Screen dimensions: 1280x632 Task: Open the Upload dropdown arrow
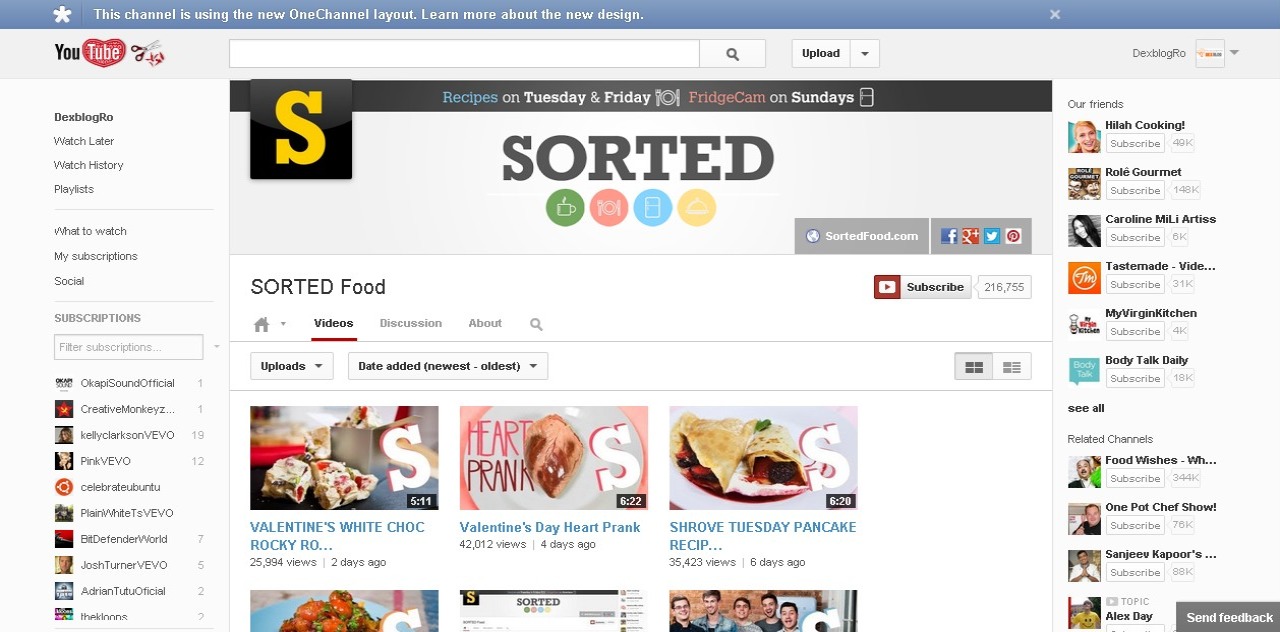[x=865, y=54]
